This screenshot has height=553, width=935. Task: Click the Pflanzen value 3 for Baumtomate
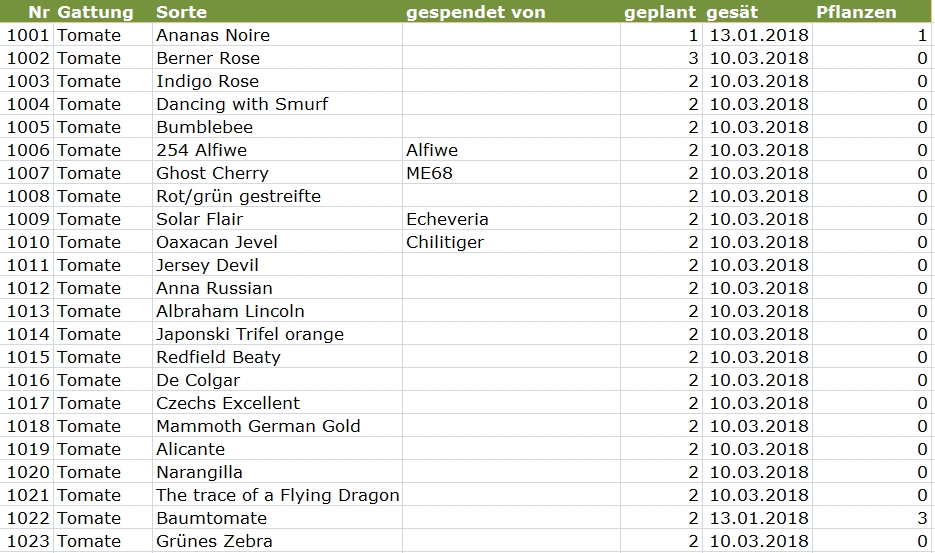pos(871,518)
